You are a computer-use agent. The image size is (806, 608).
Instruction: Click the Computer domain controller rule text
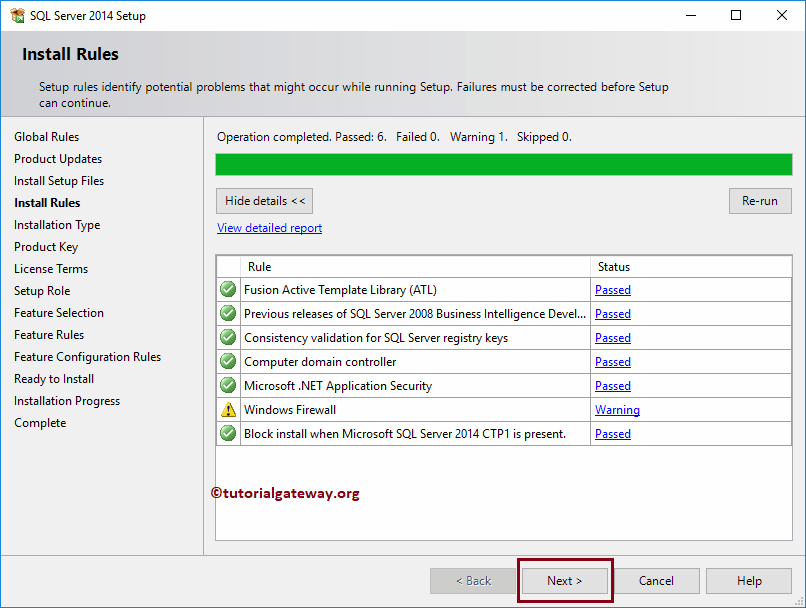pyautogui.click(x=320, y=362)
